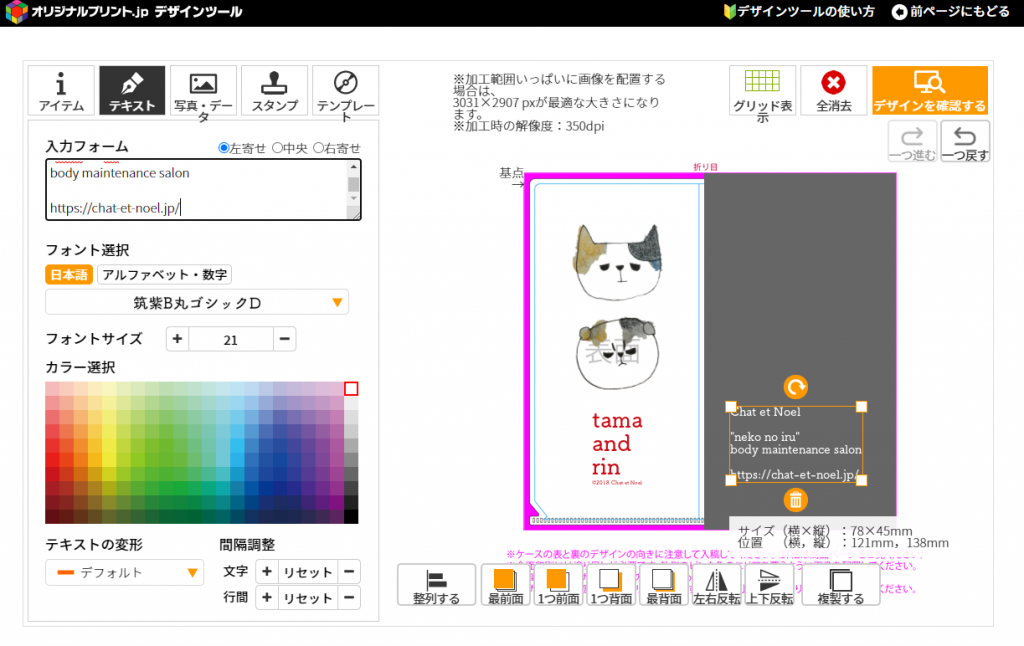Clear everything with 全消去
The image size is (1024, 646).
tap(833, 90)
